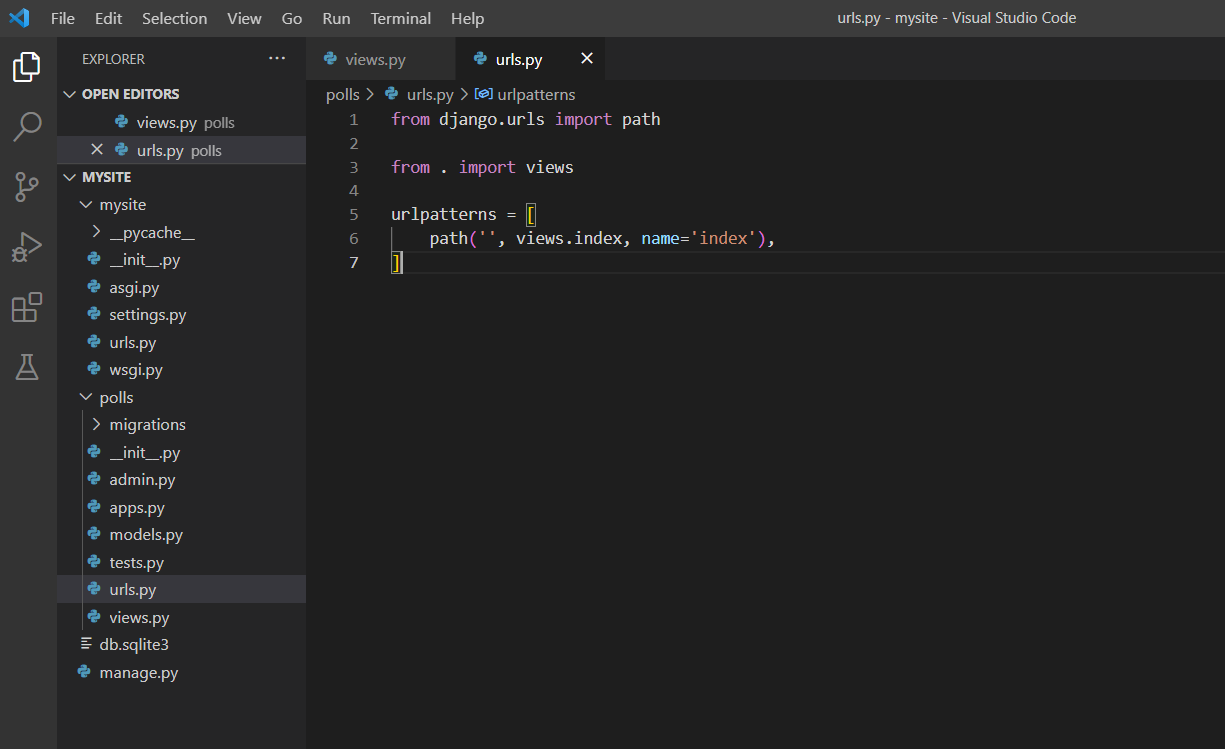1225x749 pixels.
Task: Click Python icon next to manage.py
Action: click(x=85, y=672)
